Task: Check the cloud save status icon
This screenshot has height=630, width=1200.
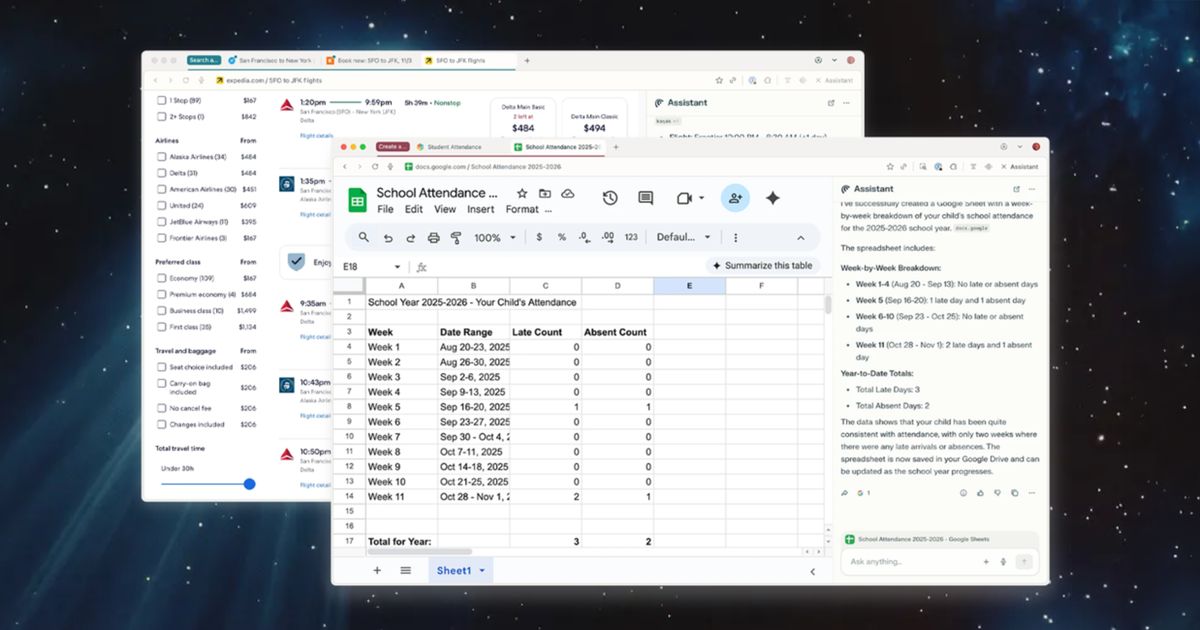Action: pos(568,193)
